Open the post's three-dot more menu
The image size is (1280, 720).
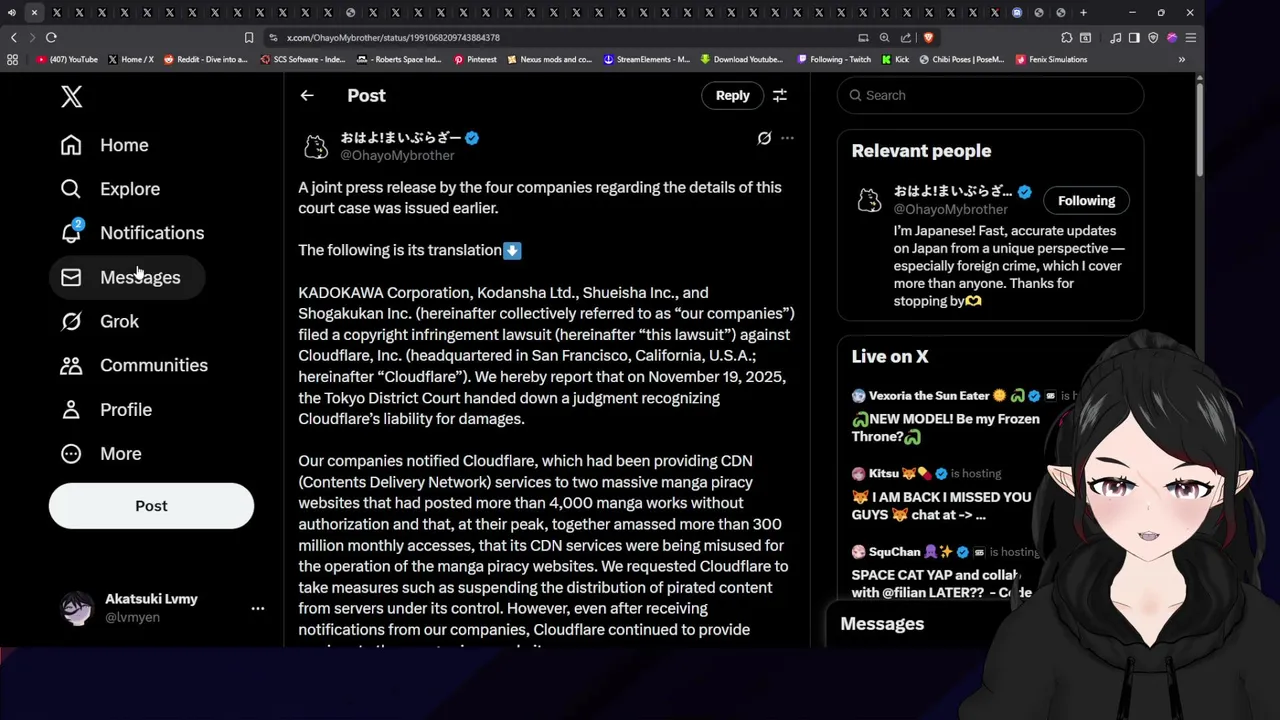[x=787, y=138]
